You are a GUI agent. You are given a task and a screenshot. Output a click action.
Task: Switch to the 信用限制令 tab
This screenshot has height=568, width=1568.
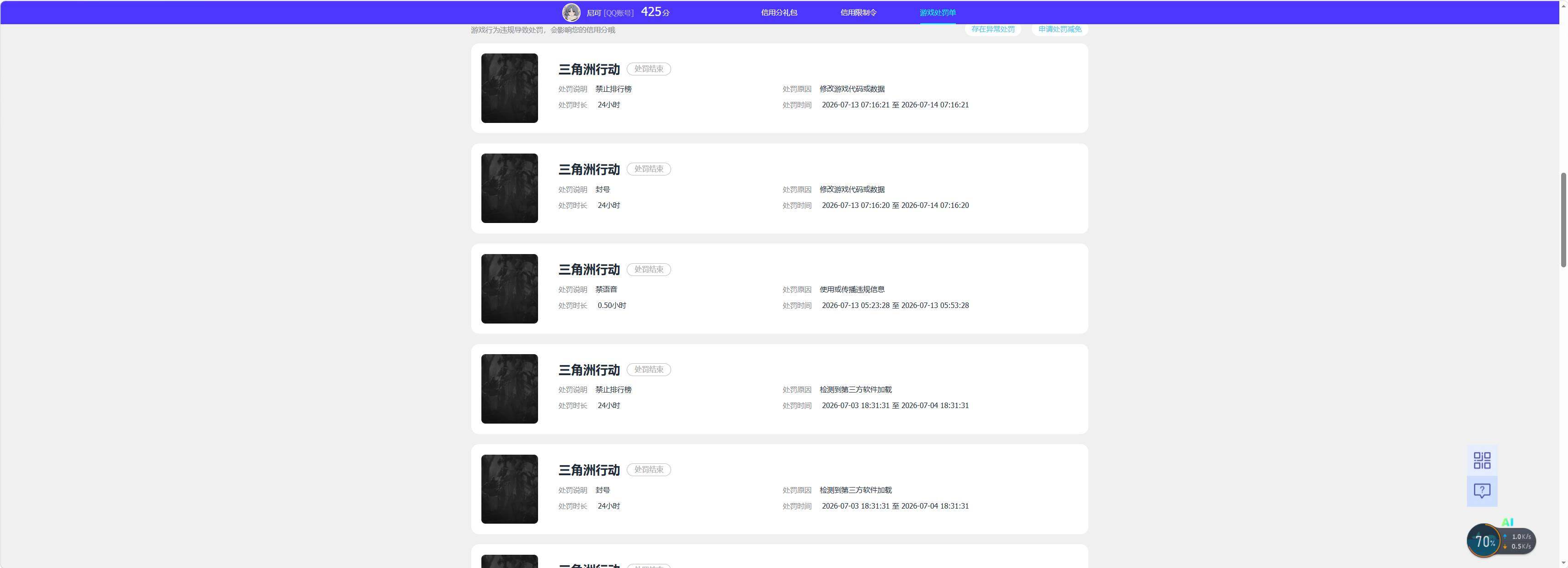858,12
